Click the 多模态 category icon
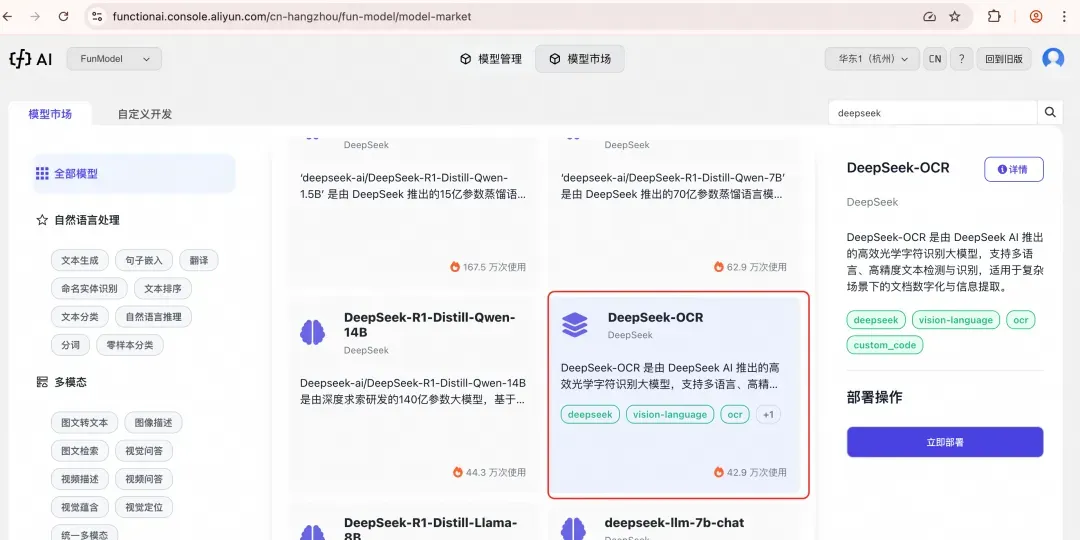1080x540 pixels. coord(42,382)
